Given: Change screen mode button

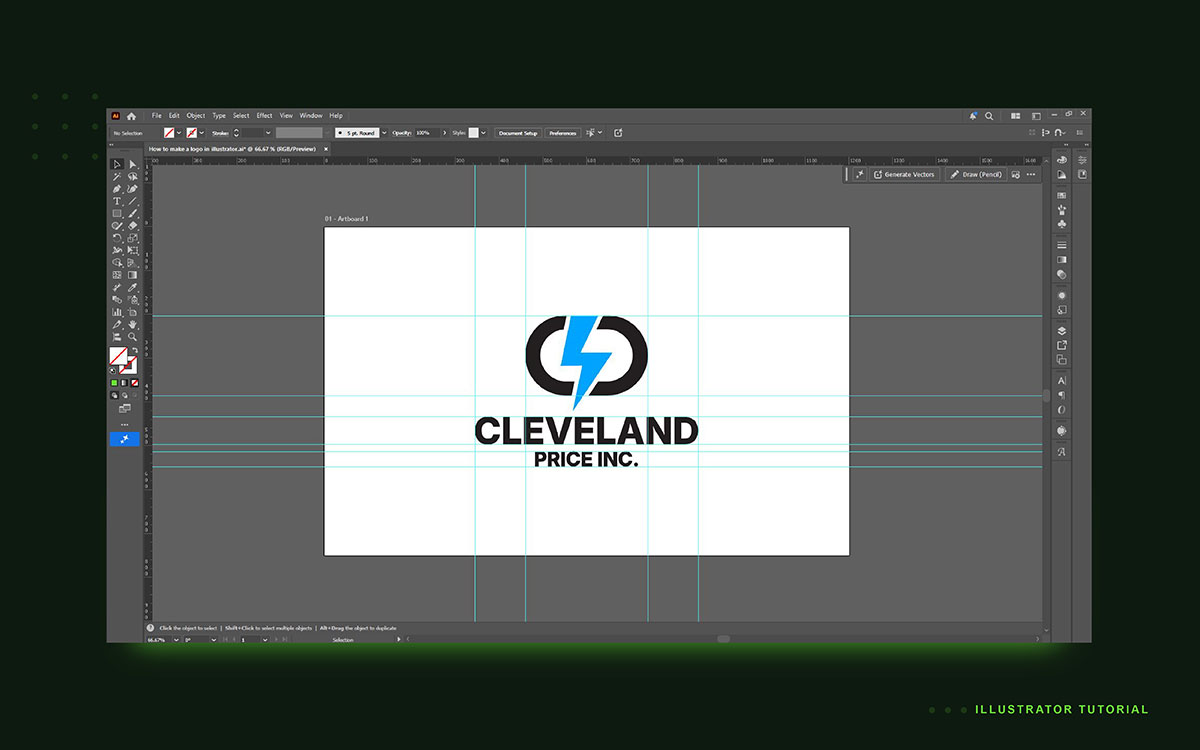Looking at the screenshot, I should [124, 407].
